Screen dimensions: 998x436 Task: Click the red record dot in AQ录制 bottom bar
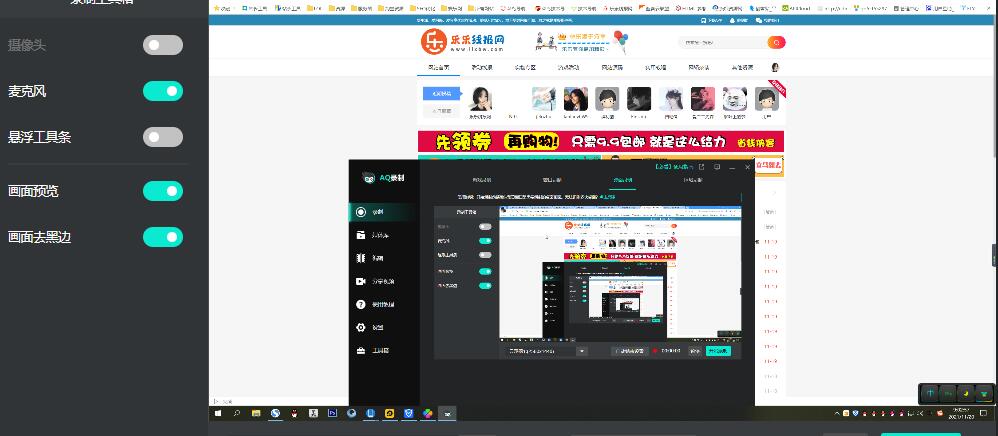tap(655, 351)
